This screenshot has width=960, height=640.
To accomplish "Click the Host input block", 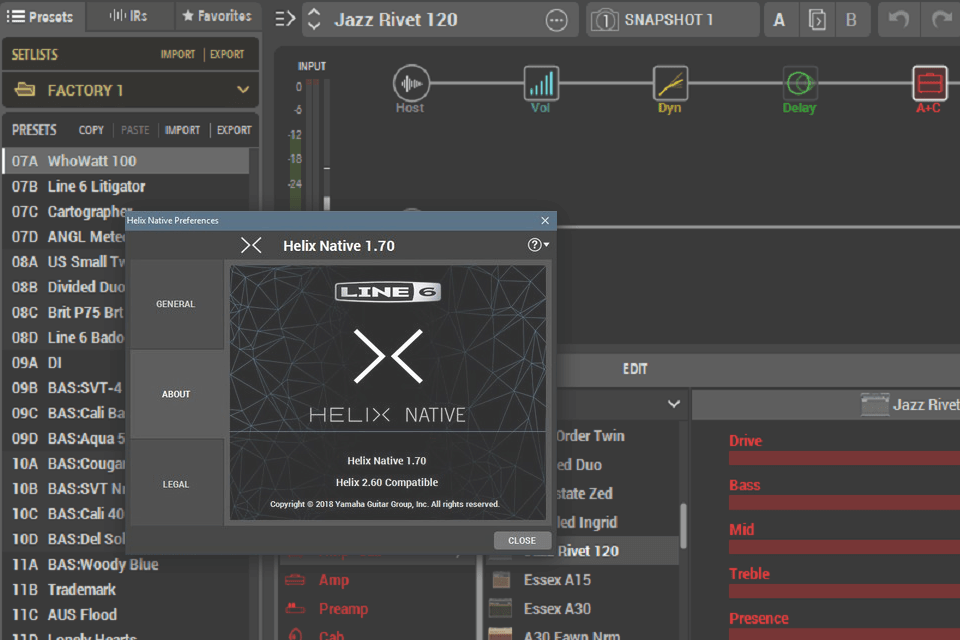I will pyautogui.click(x=410, y=84).
